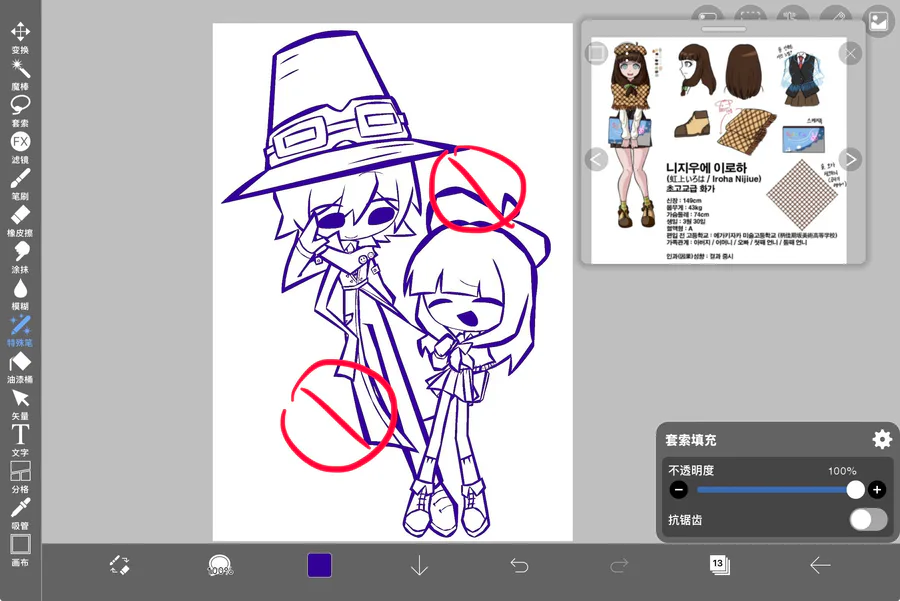Open the layers panel showing 13

719,565
